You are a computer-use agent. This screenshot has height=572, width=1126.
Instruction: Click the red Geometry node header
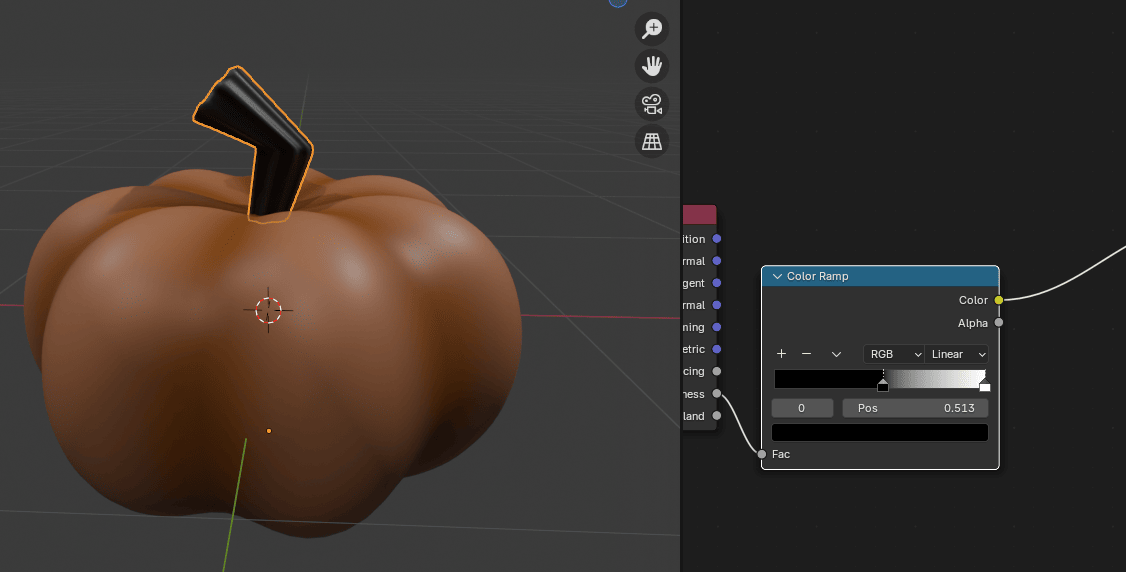[700, 215]
